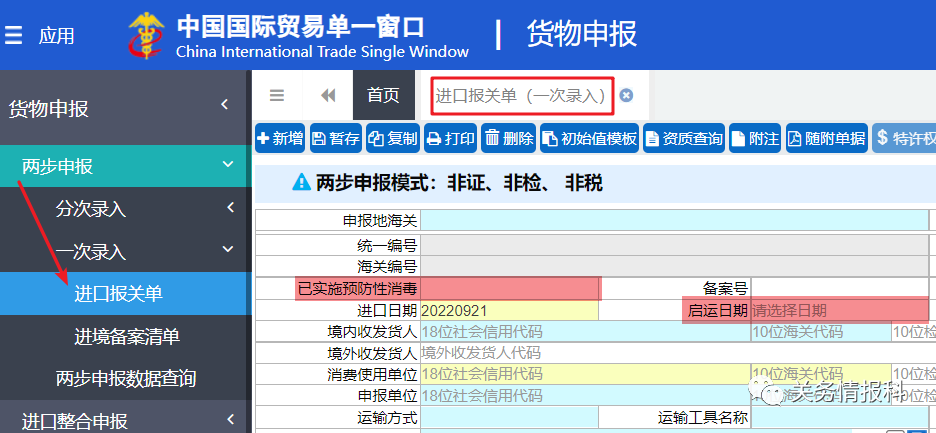Click 境内收发货人 18位社会信用代码 field
Viewport: 936px width, 433px height.
click(x=585, y=331)
